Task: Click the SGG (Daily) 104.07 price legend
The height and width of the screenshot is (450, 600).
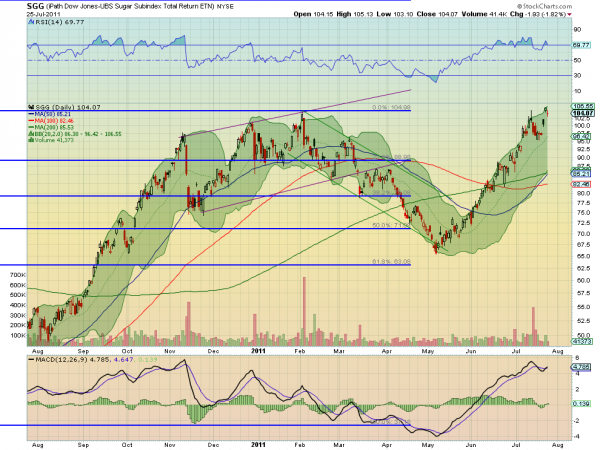Action: (67, 108)
